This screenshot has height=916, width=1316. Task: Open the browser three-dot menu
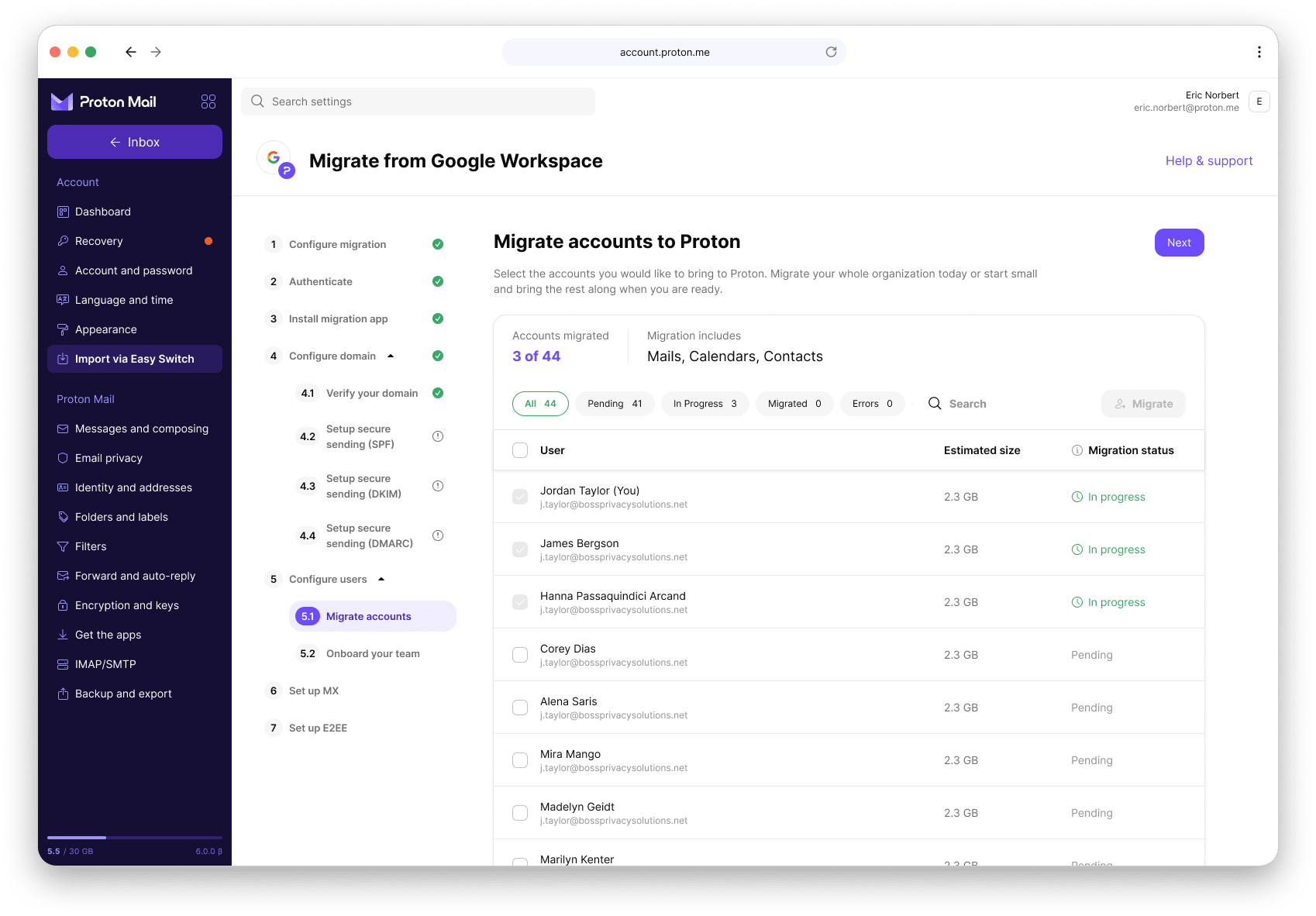tap(1259, 52)
